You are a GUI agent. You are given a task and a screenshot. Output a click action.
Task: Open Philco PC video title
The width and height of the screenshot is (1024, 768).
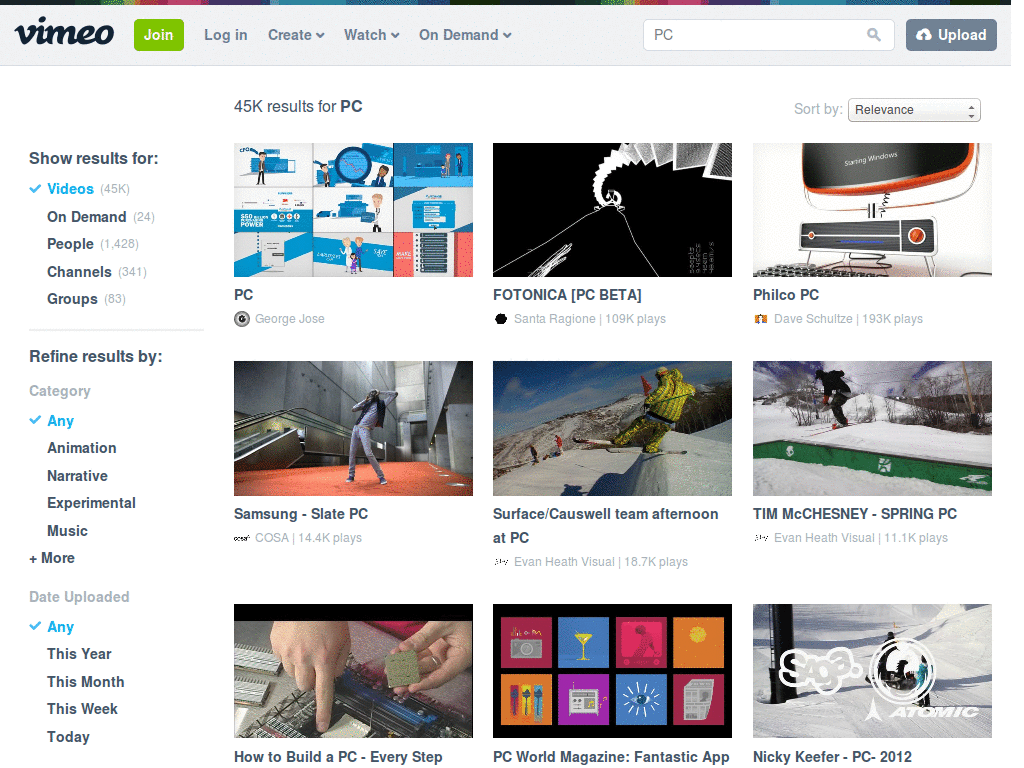(786, 295)
